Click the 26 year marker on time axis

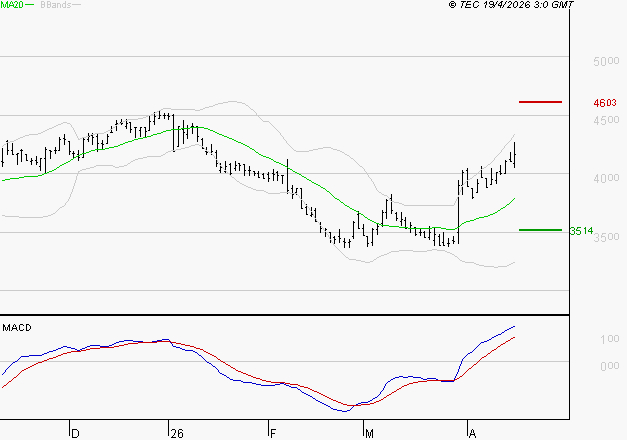click(177, 434)
